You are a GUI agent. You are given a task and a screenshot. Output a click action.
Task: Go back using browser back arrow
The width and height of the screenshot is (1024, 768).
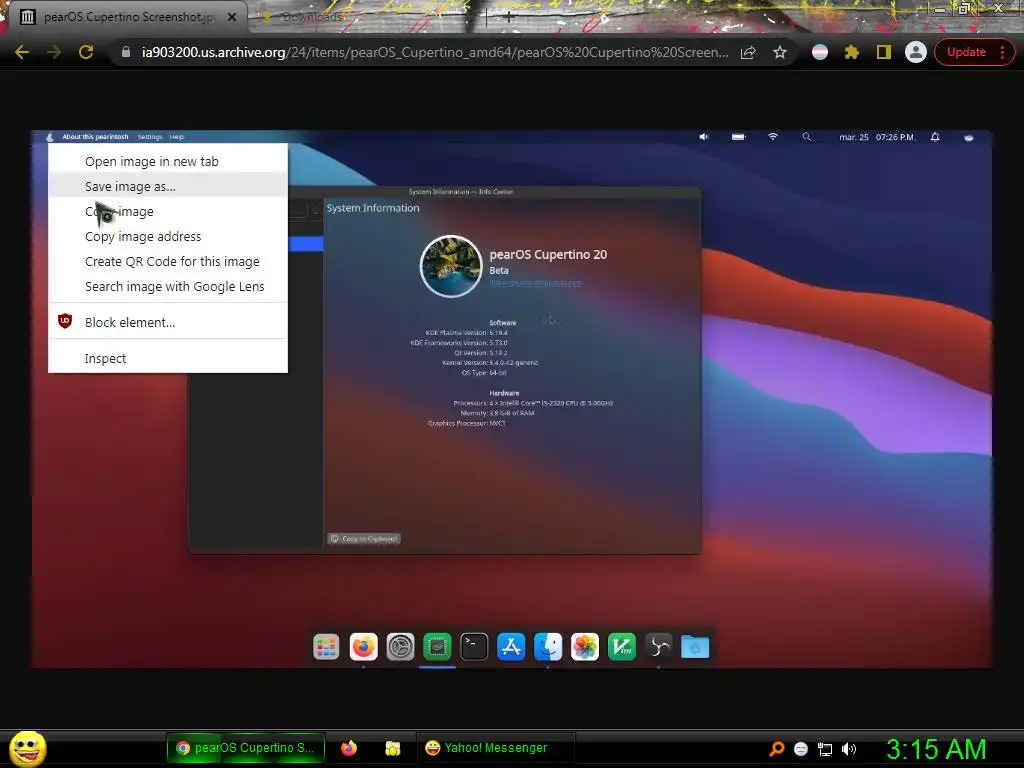pos(22,52)
